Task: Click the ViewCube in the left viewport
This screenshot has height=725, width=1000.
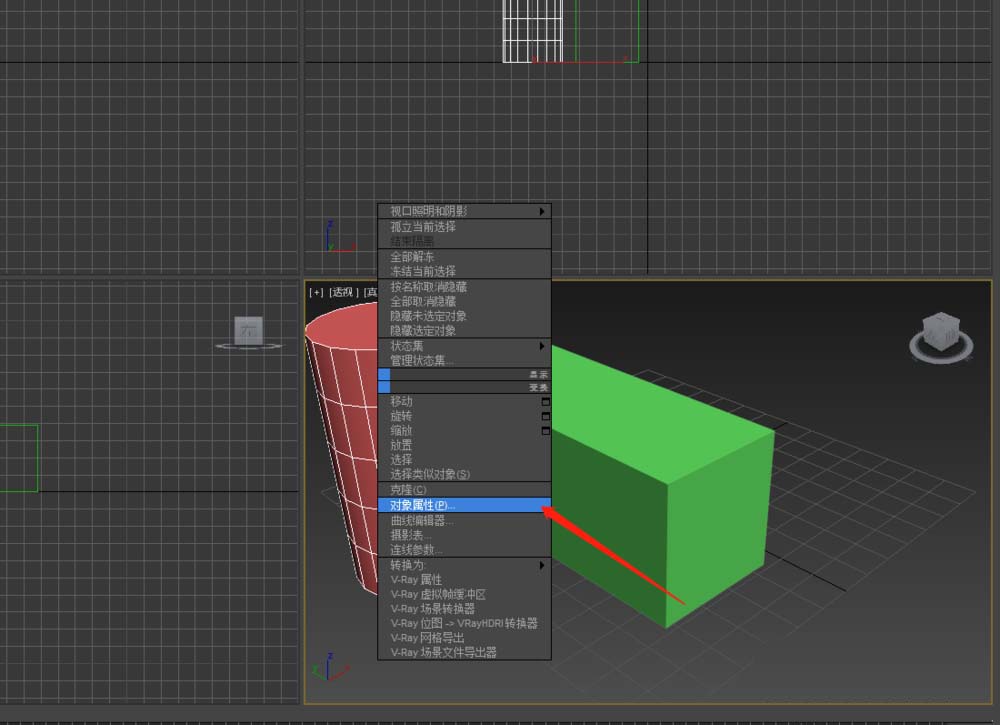Action: pos(249,333)
